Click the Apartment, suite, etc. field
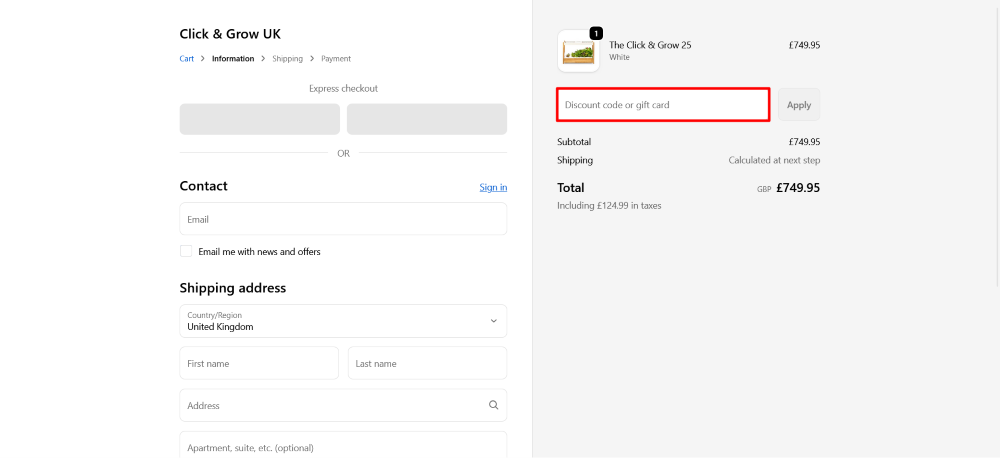The height and width of the screenshot is (458, 1000). coord(343,445)
